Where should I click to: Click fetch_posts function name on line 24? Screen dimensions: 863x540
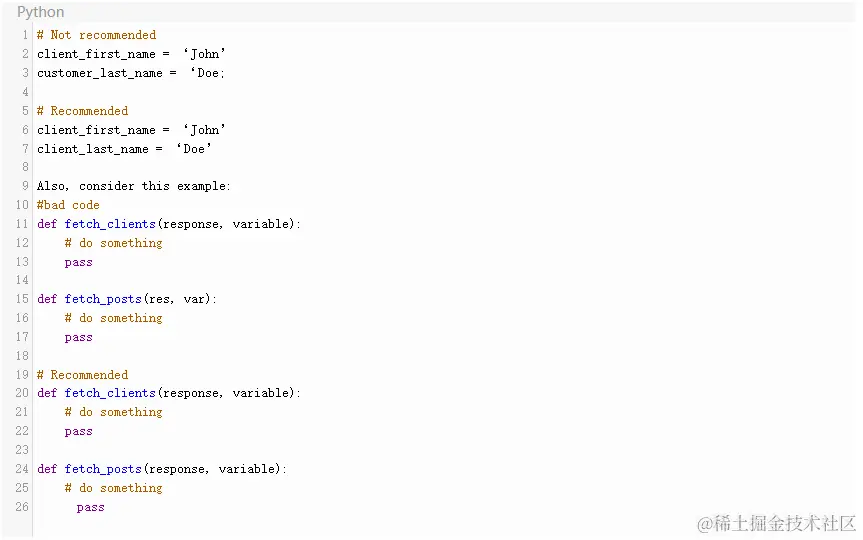tap(103, 469)
